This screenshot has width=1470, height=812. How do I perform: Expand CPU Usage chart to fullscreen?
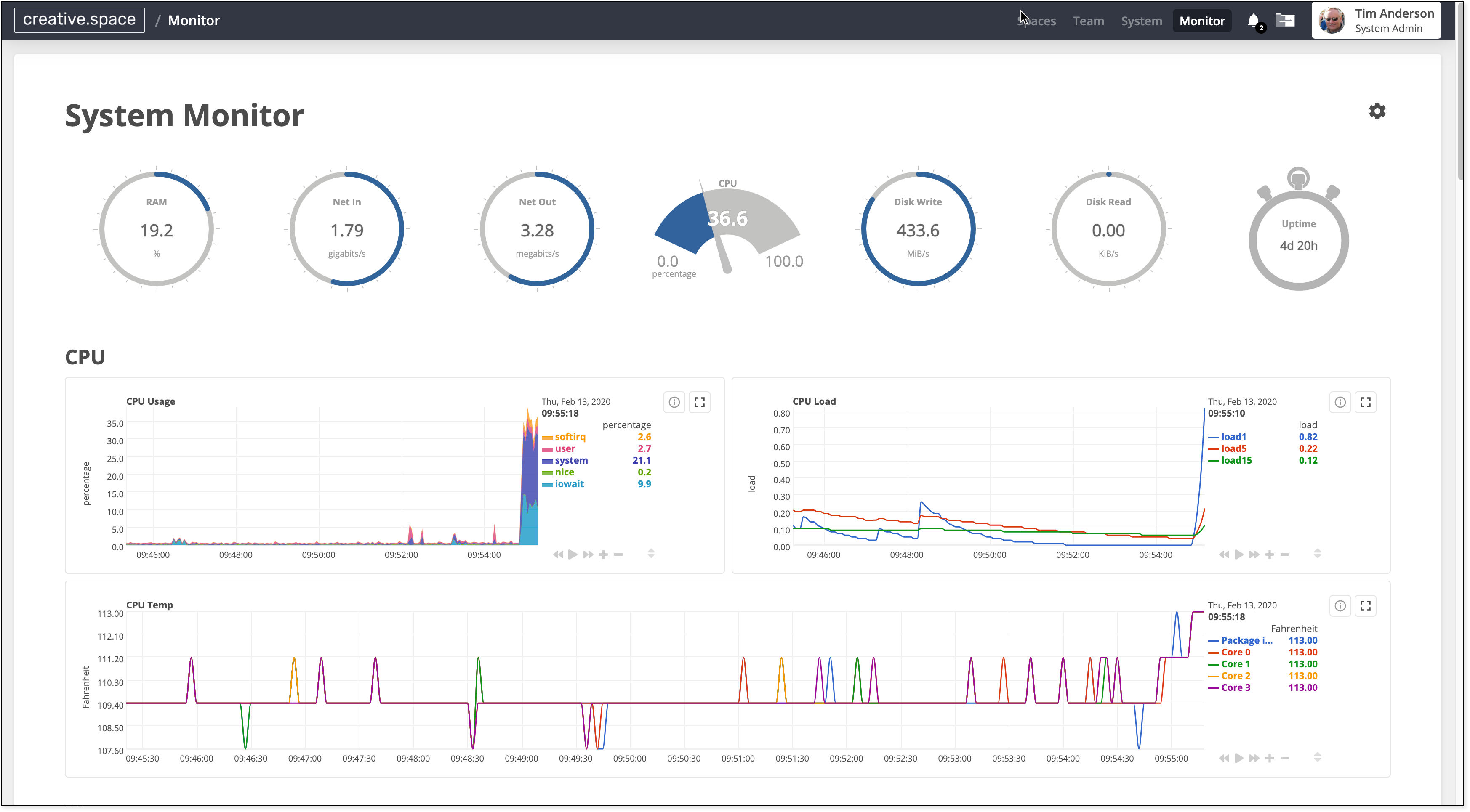tap(699, 402)
